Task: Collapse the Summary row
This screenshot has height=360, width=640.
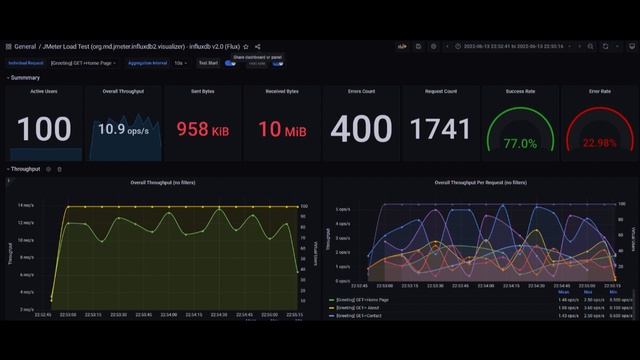Action: click(x=23, y=78)
